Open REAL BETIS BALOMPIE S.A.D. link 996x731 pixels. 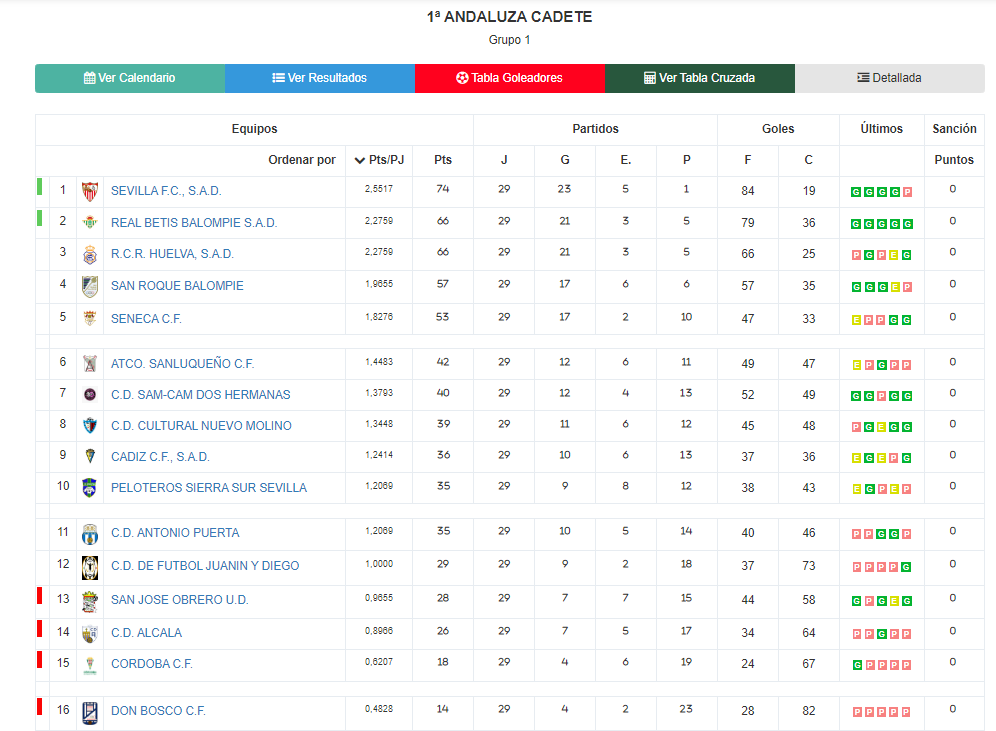click(194, 223)
